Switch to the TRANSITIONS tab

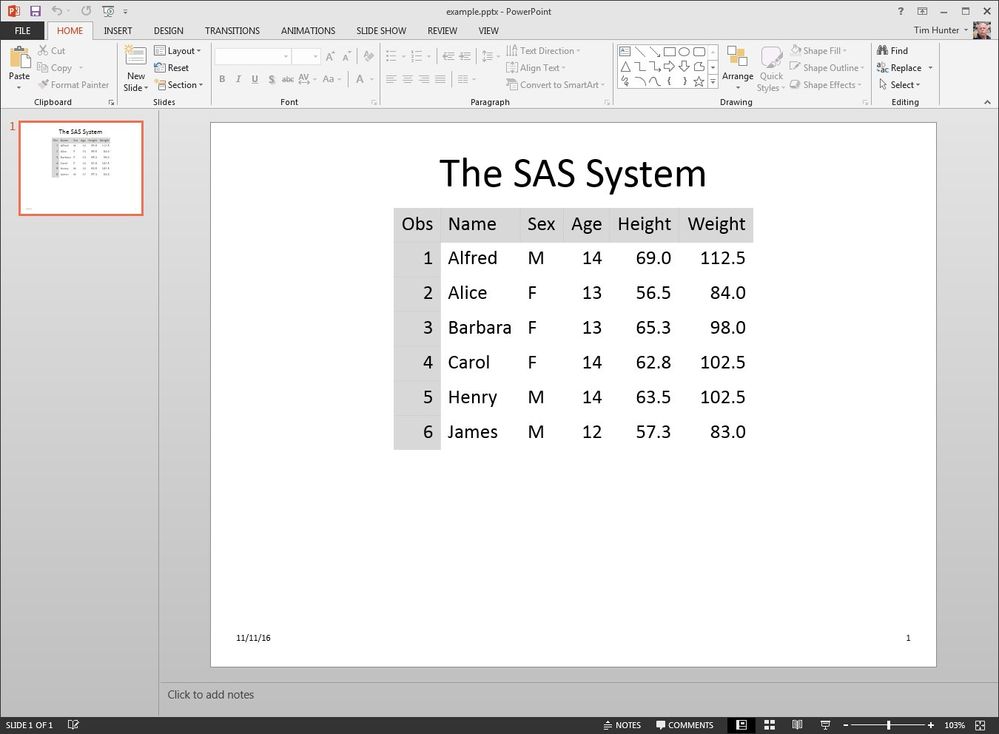point(232,31)
